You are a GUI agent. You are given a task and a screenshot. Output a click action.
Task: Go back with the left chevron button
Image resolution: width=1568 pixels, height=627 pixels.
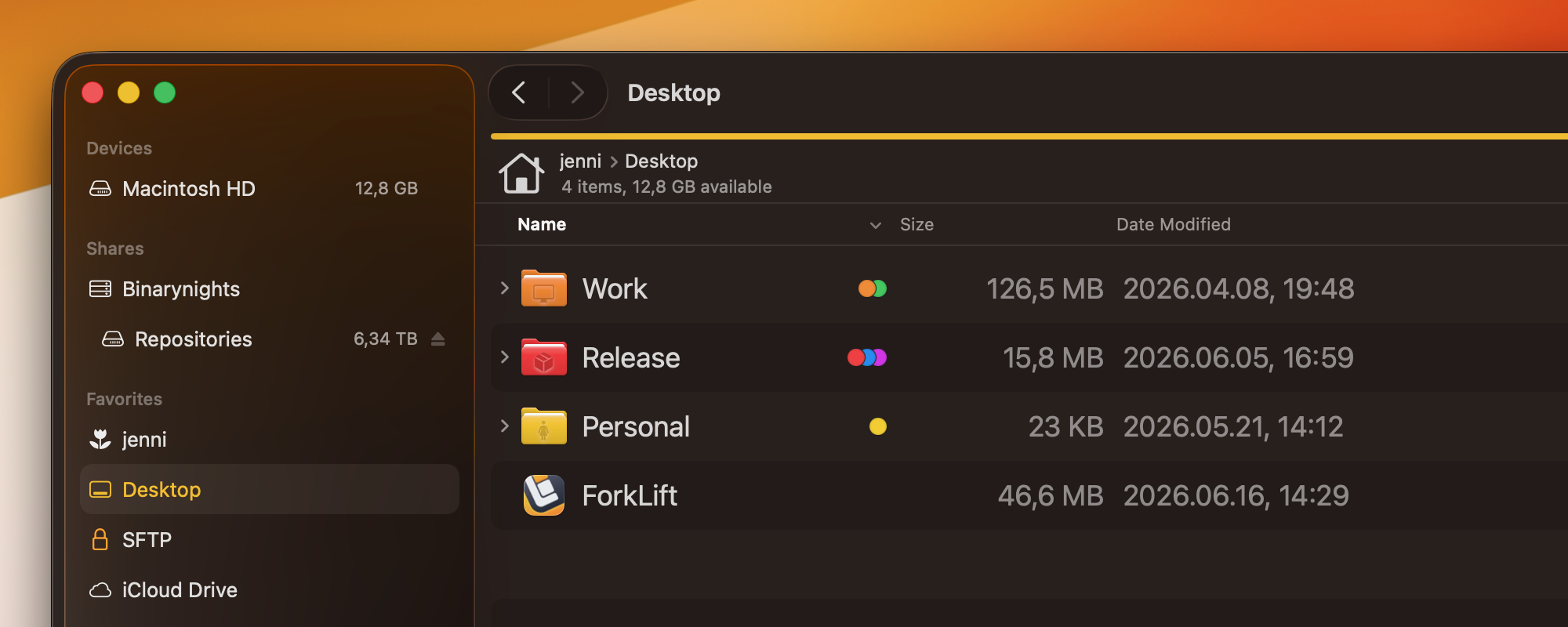pyautogui.click(x=519, y=92)
